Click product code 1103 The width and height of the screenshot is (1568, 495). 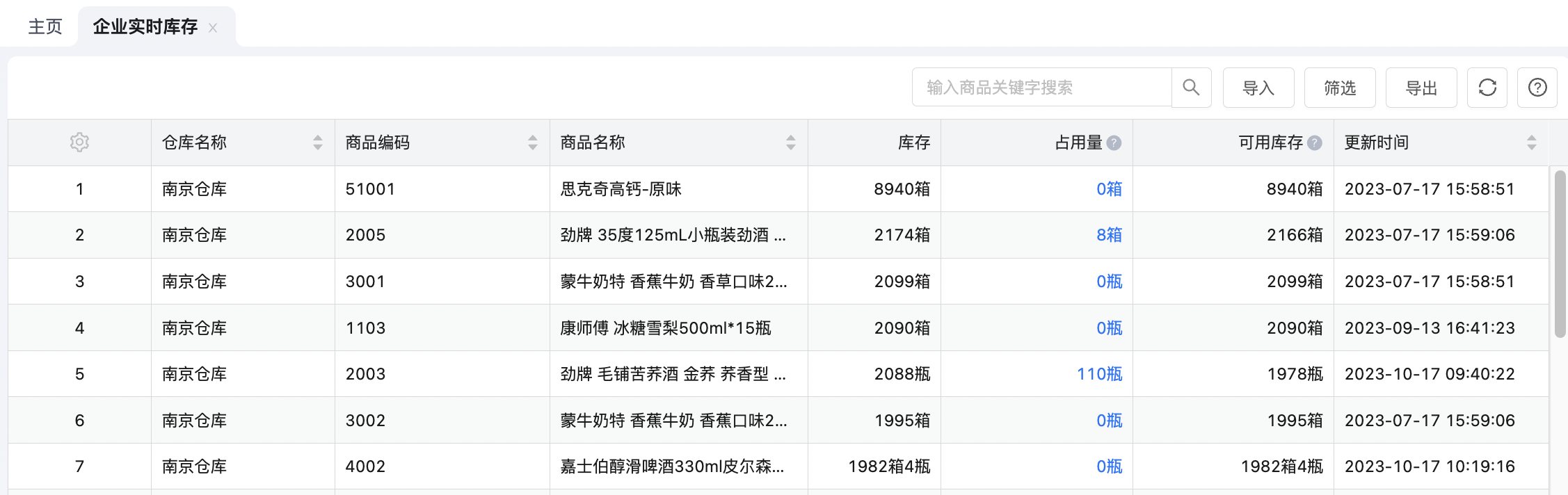[x=365, y=328]
